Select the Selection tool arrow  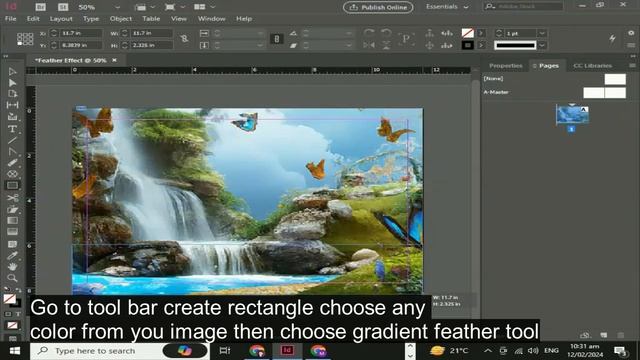point(12,72)
